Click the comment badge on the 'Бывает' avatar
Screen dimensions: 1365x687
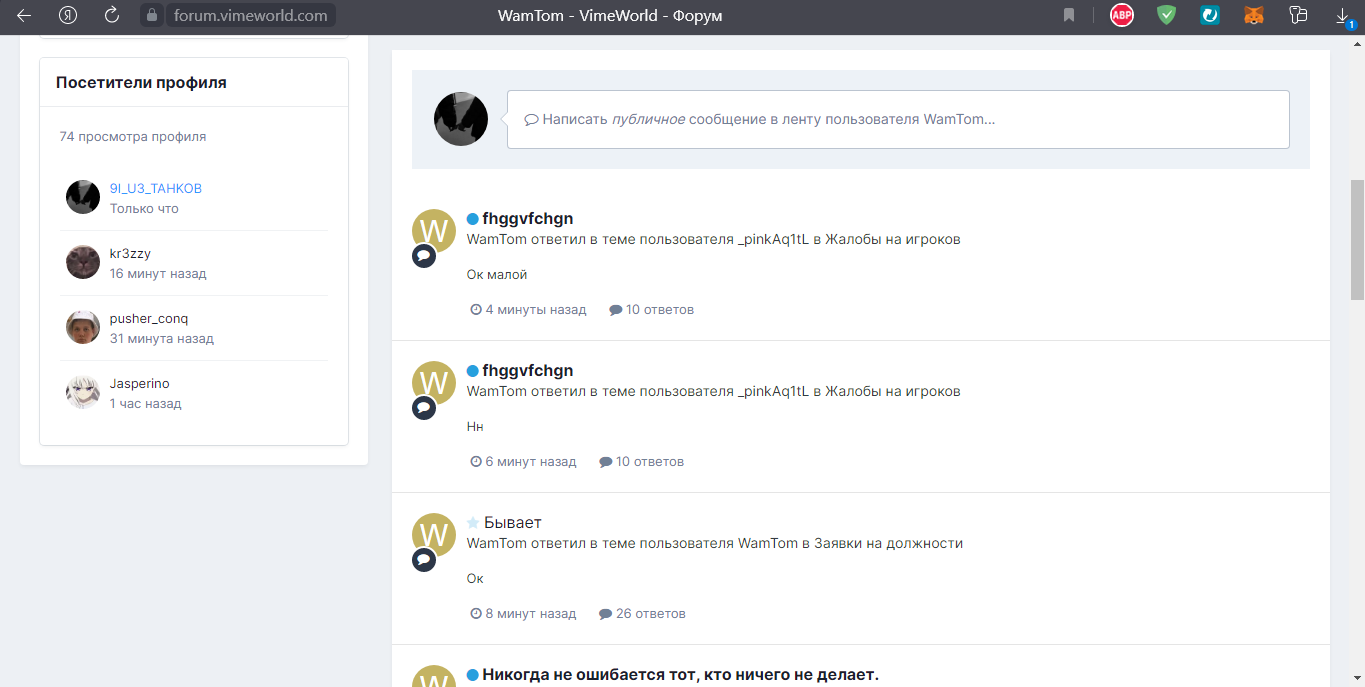pyautogui.click(x=424, y=560)
